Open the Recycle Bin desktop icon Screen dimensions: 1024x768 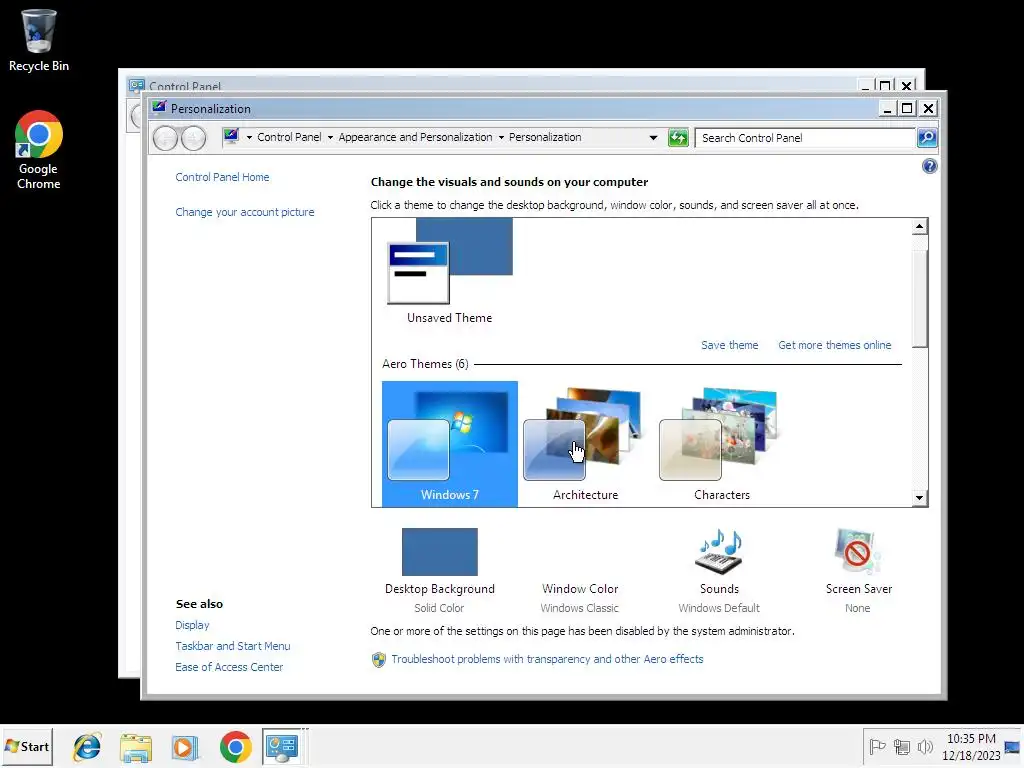[x=39, y=40]
